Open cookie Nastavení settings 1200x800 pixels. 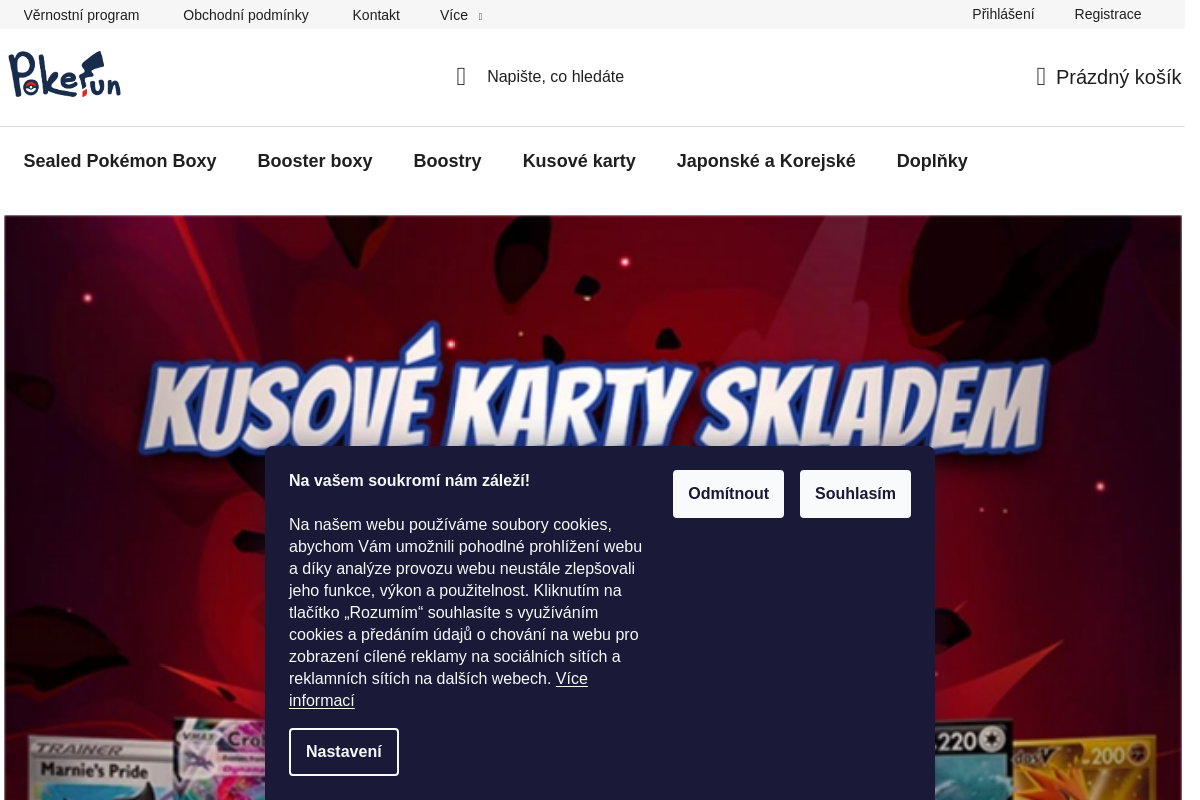coord(344,752)
